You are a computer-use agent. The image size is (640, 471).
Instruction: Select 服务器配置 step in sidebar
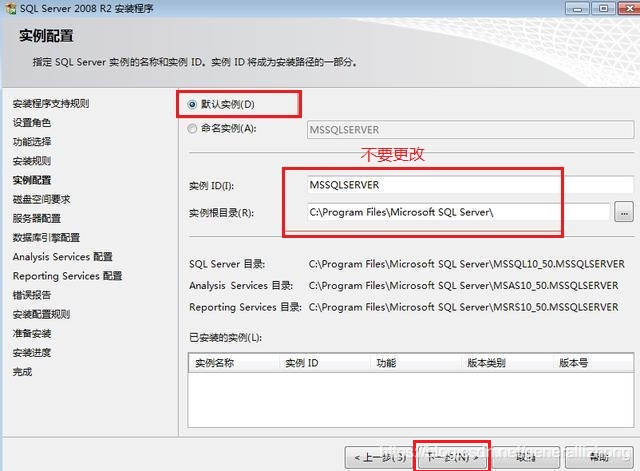[36, 218]
